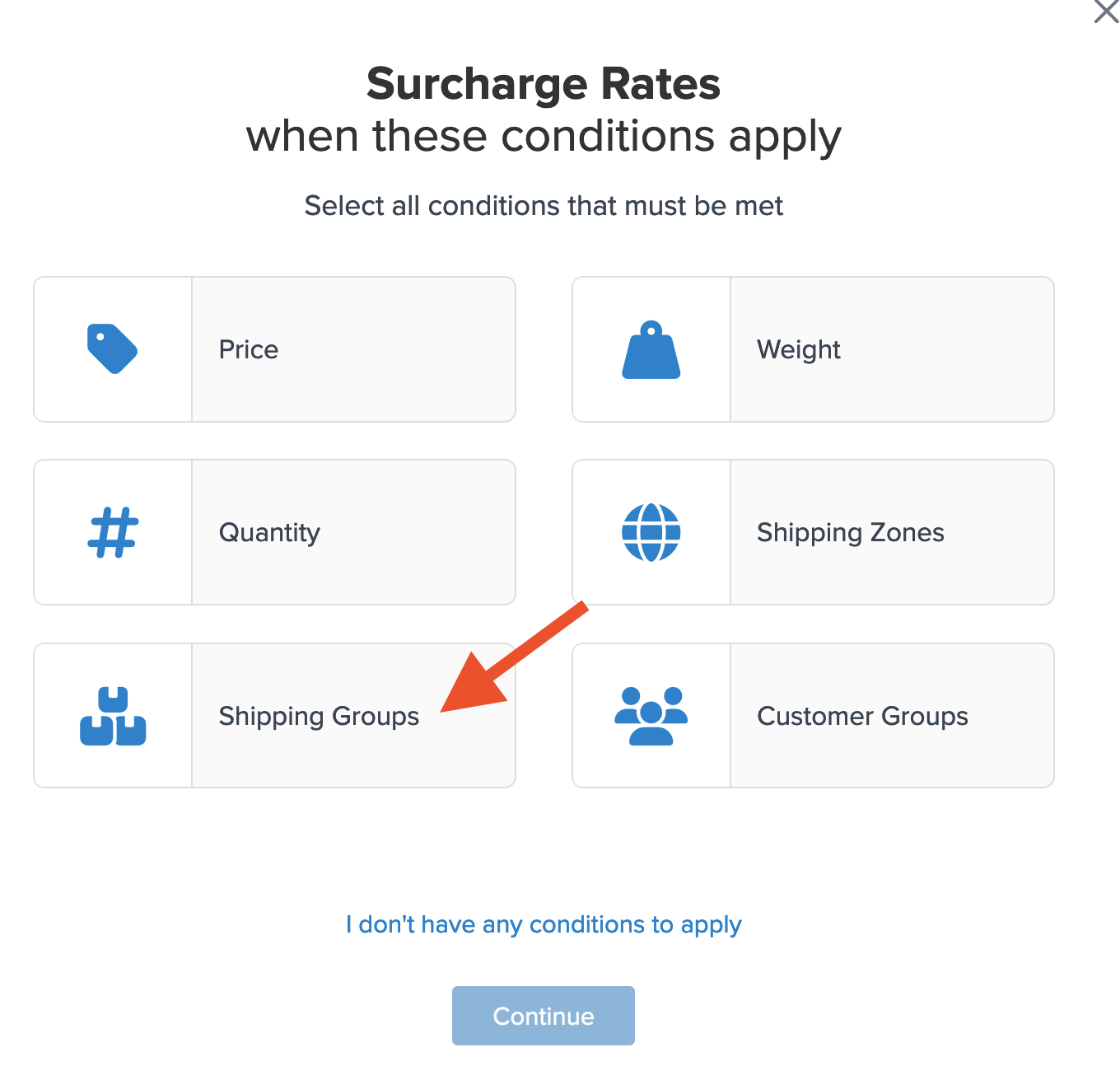Image resolution: width=1120 pixels, height=1066 pixels.
Task: Select the Price condition label
Action: [249, 349]
